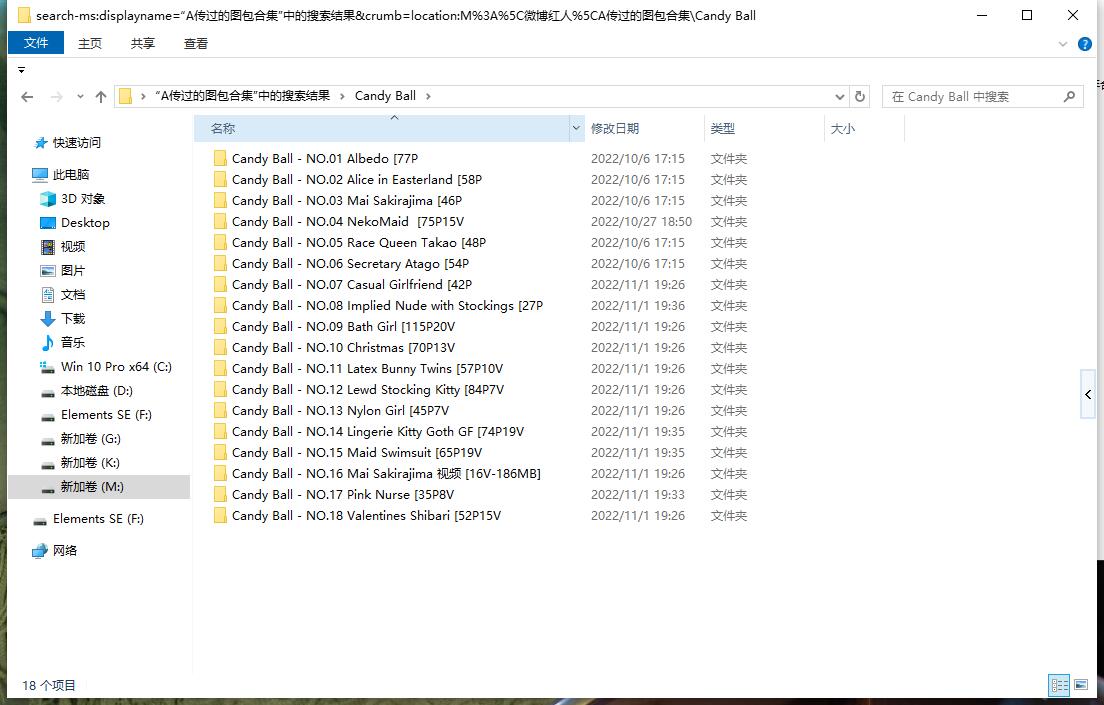Select new volume (K:) drive
1104x705 pixels.
80,463
